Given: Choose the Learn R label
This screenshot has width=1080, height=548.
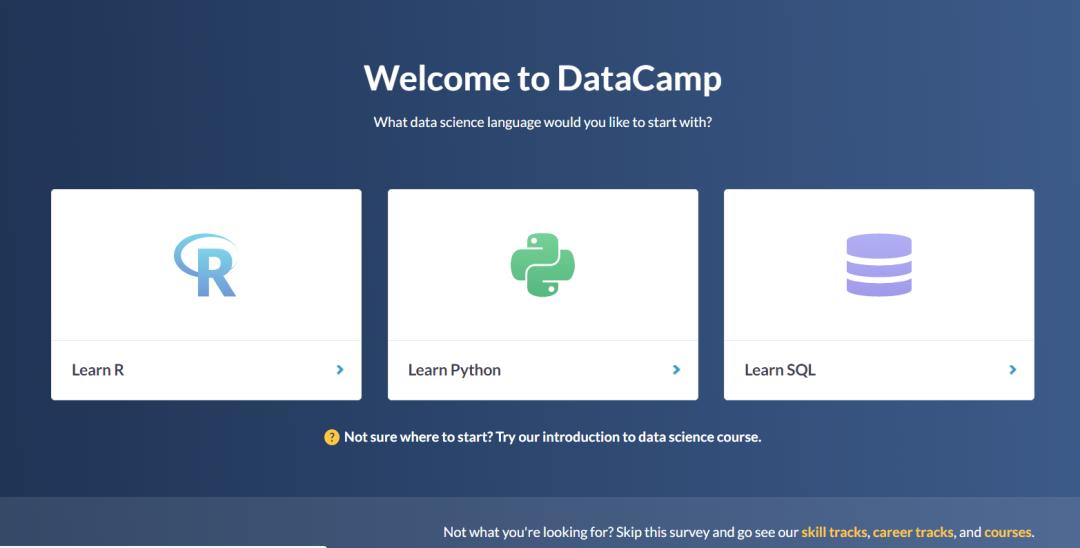Looking at the screenshot, I should click(98, 370).
